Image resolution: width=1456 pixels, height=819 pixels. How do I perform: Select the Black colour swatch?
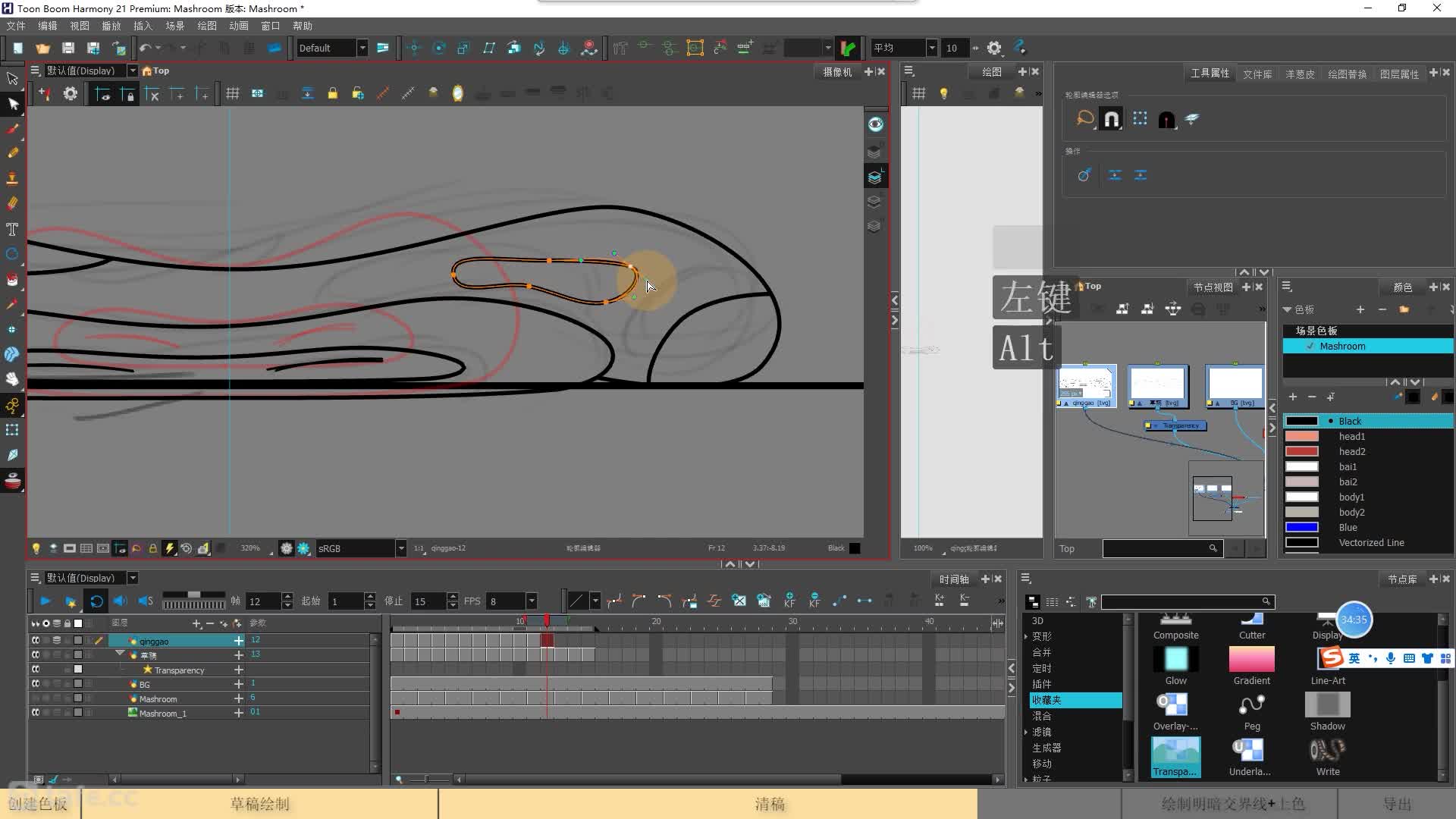pos(1301,421)
